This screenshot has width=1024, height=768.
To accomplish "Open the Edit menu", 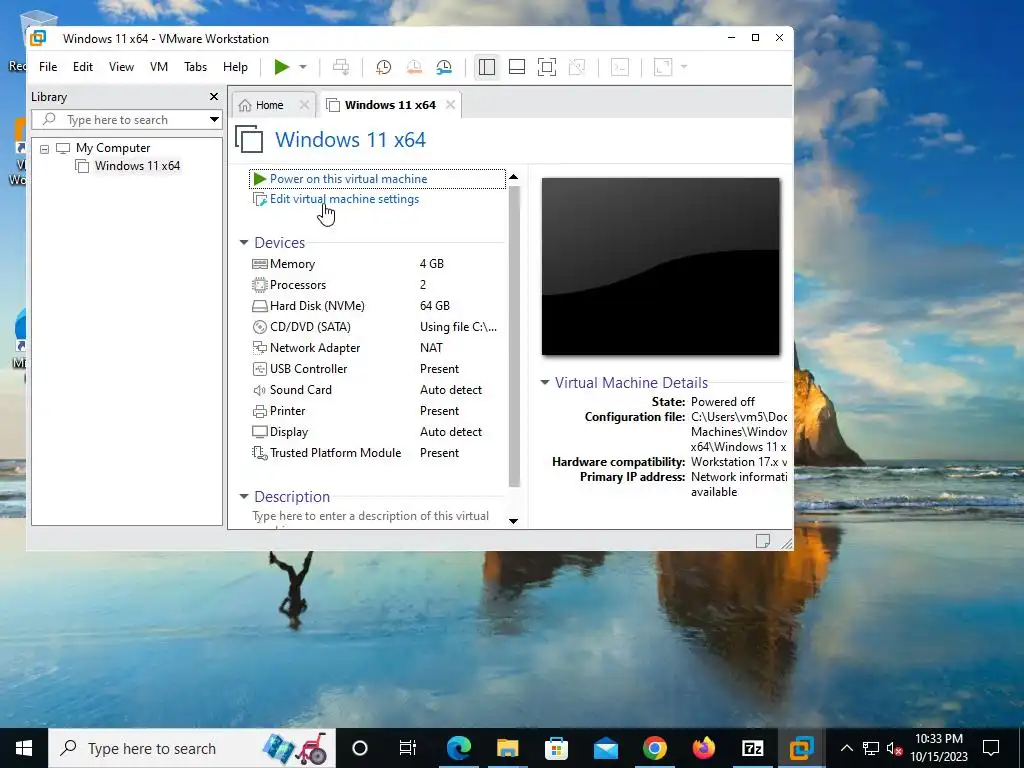I will click(x=82, y=67).
